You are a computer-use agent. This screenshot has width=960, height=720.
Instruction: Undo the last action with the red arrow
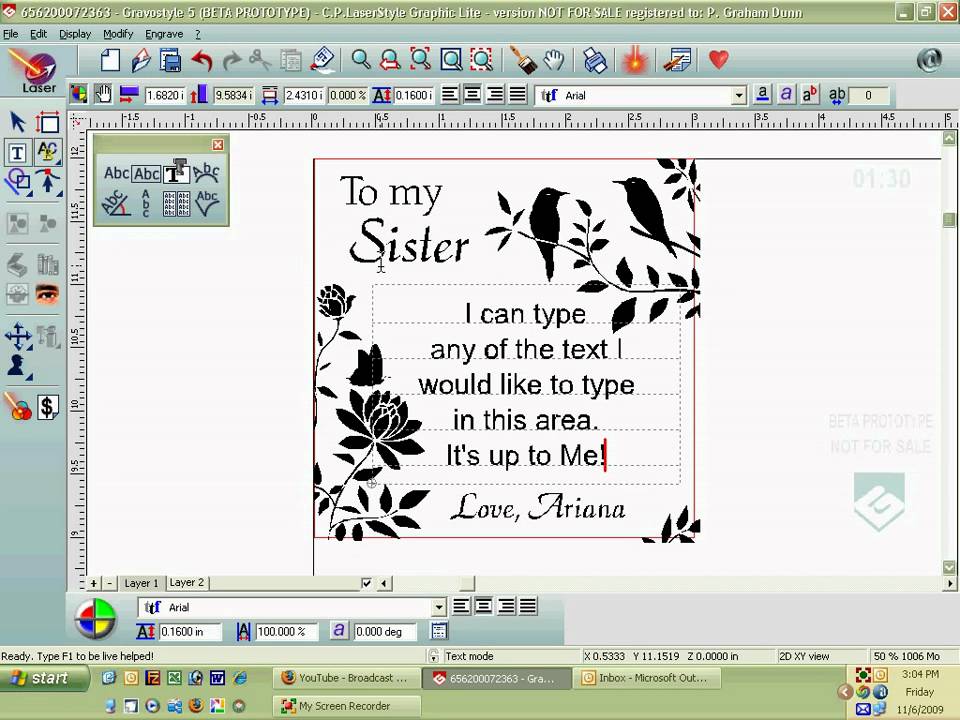(x=201, y=60)
